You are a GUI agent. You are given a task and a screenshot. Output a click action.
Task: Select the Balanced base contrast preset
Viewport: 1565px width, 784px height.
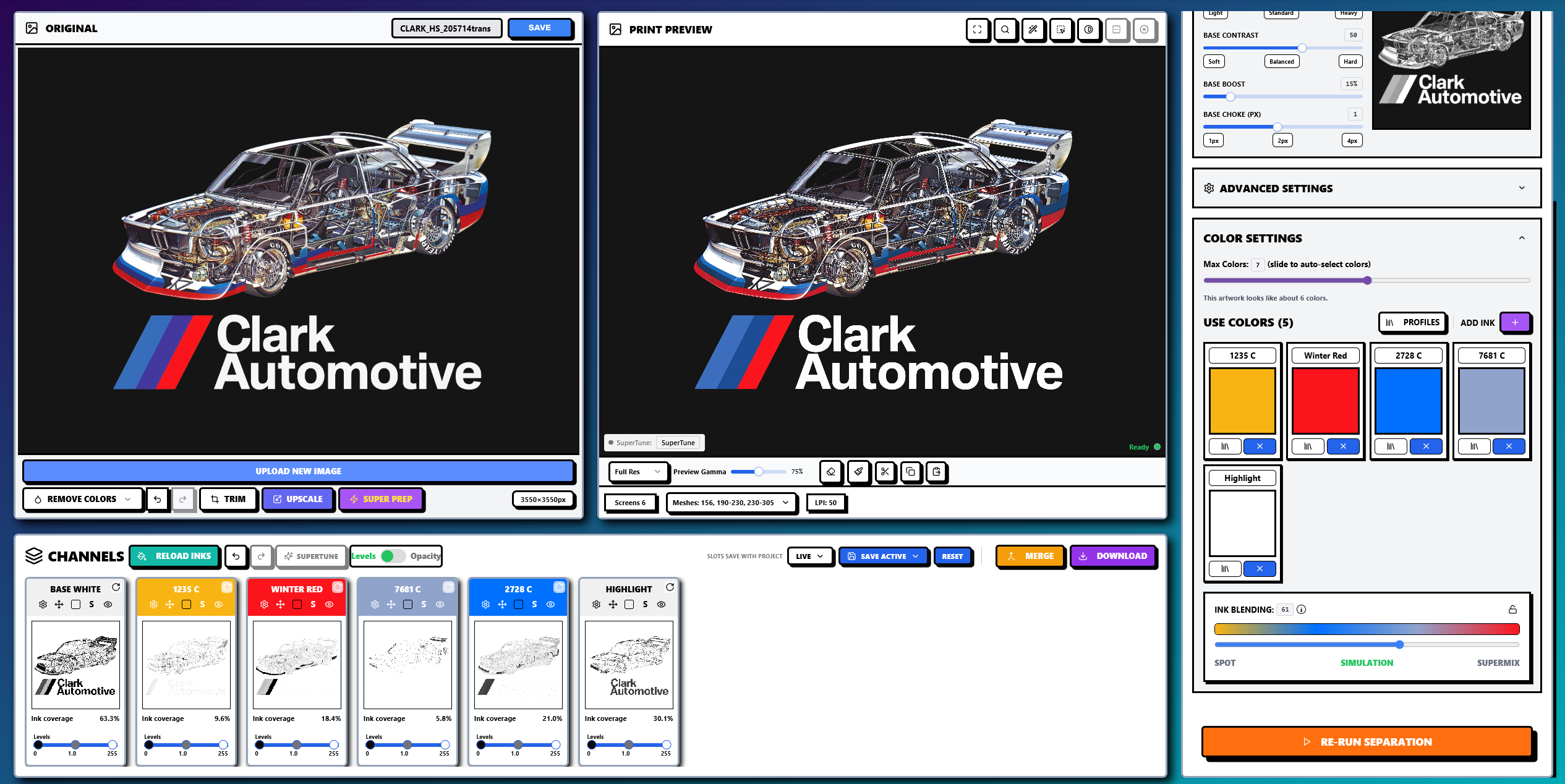(x=1281, y=61)
